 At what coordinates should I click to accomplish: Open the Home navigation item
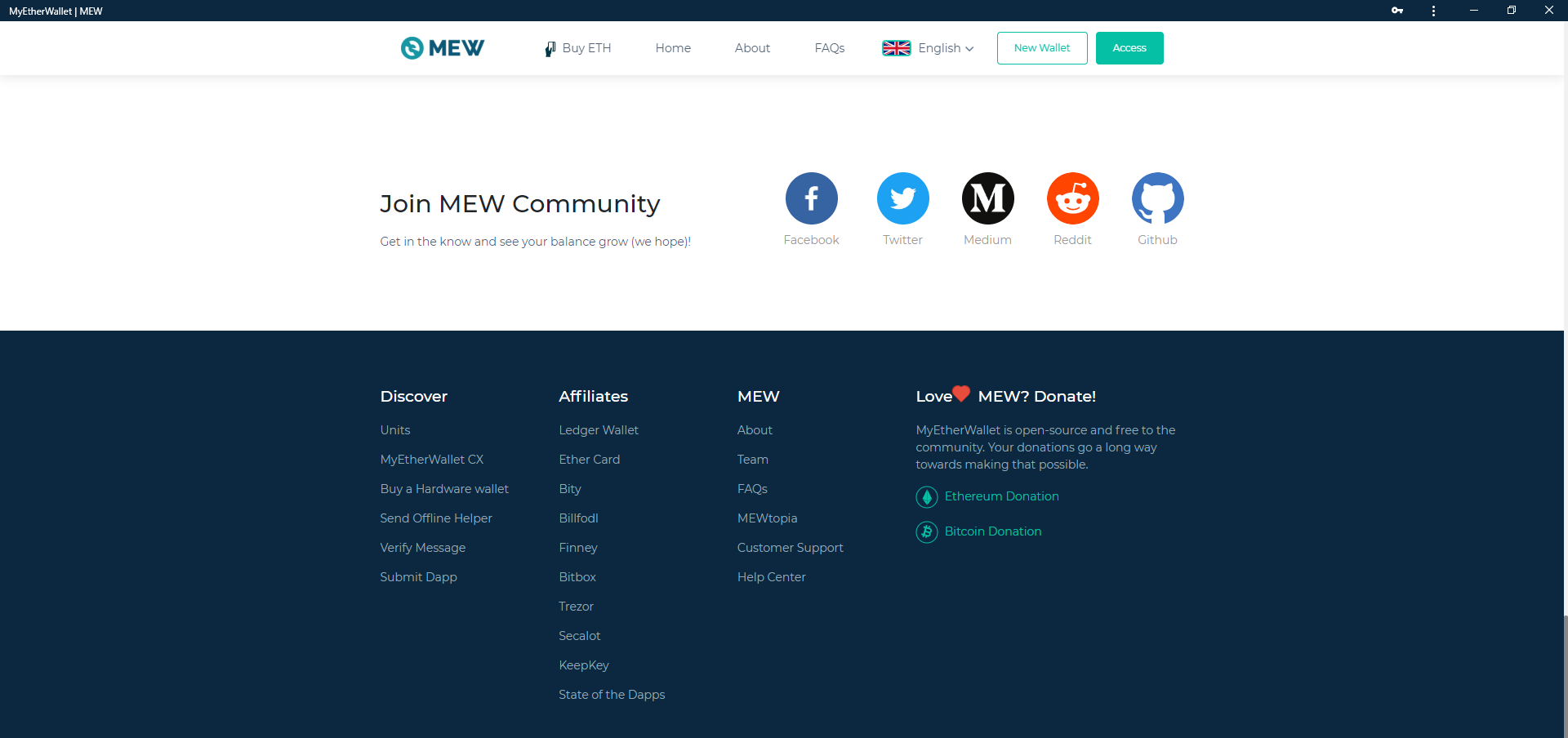(x=673, y=48)
